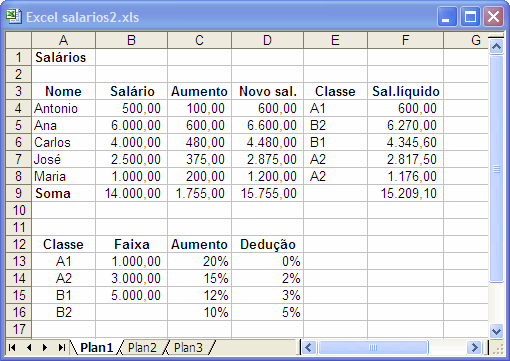Click the vertical scrollbar thumb
The image size is (510, 361).
click(496, 169)
